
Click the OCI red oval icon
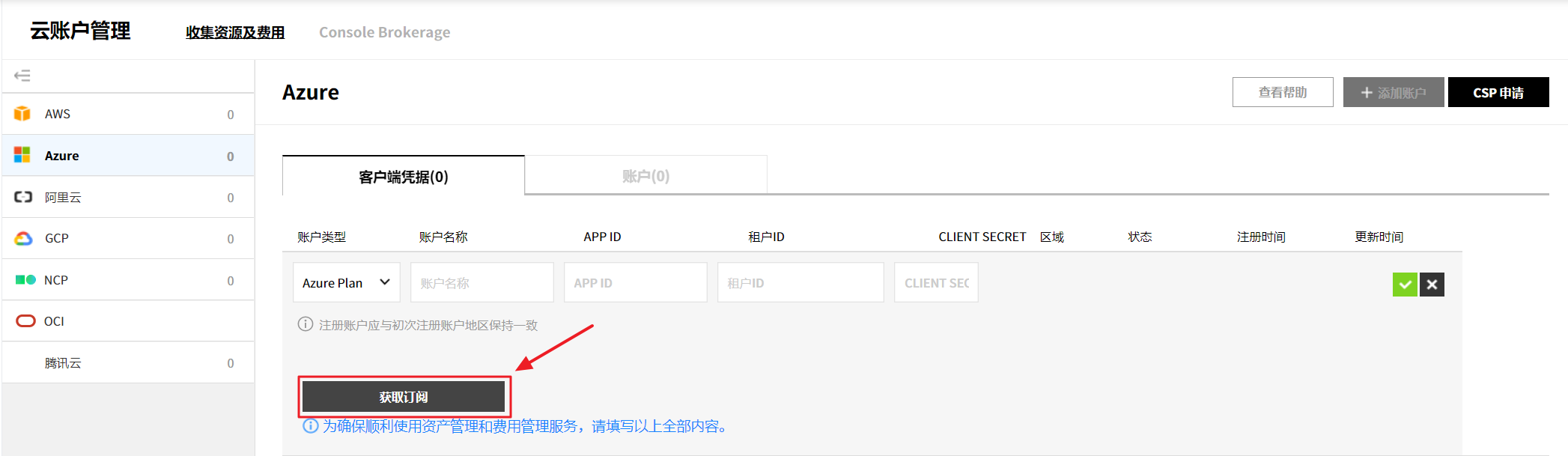coord(25,320)
